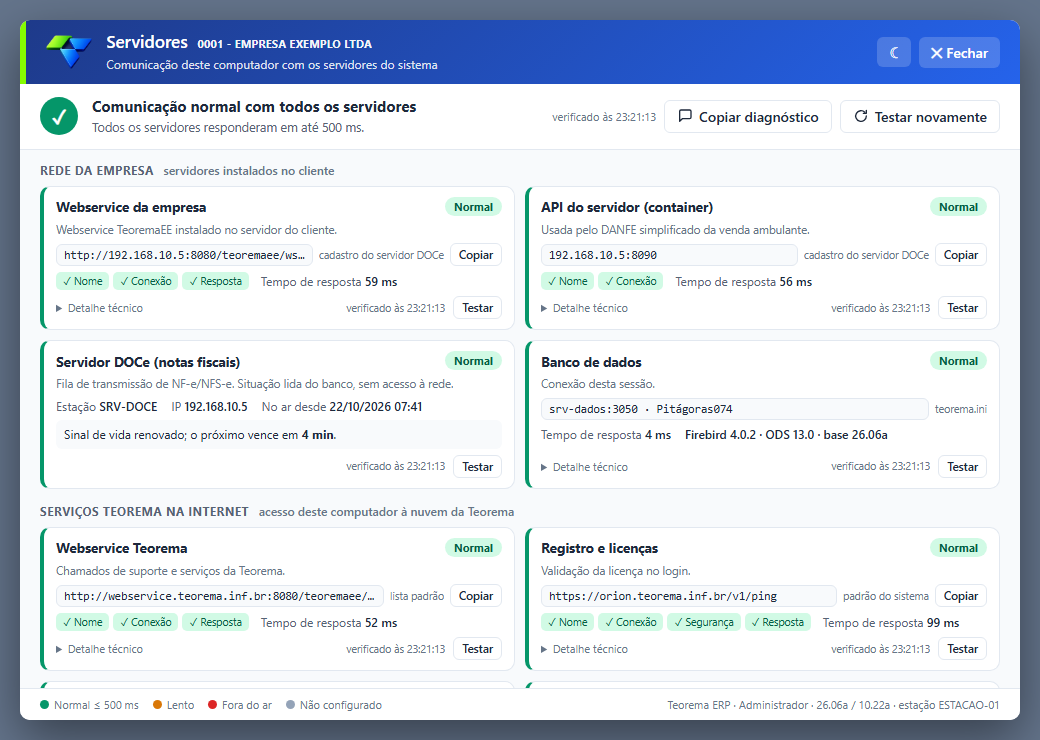Click the Conexão badge in Webservice da empresa
This screenshot has height=740, width=1040.
[x=145, y=281]
